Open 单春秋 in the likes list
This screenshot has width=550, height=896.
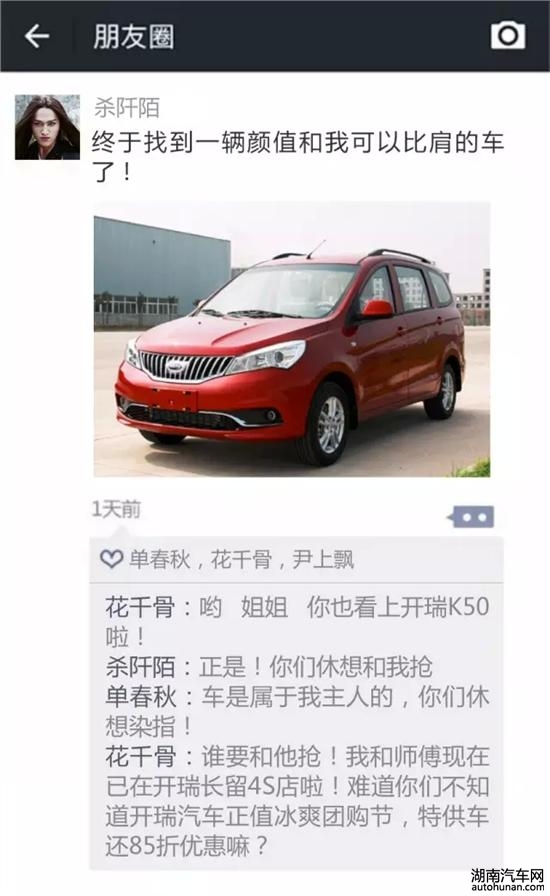(160, 559)
